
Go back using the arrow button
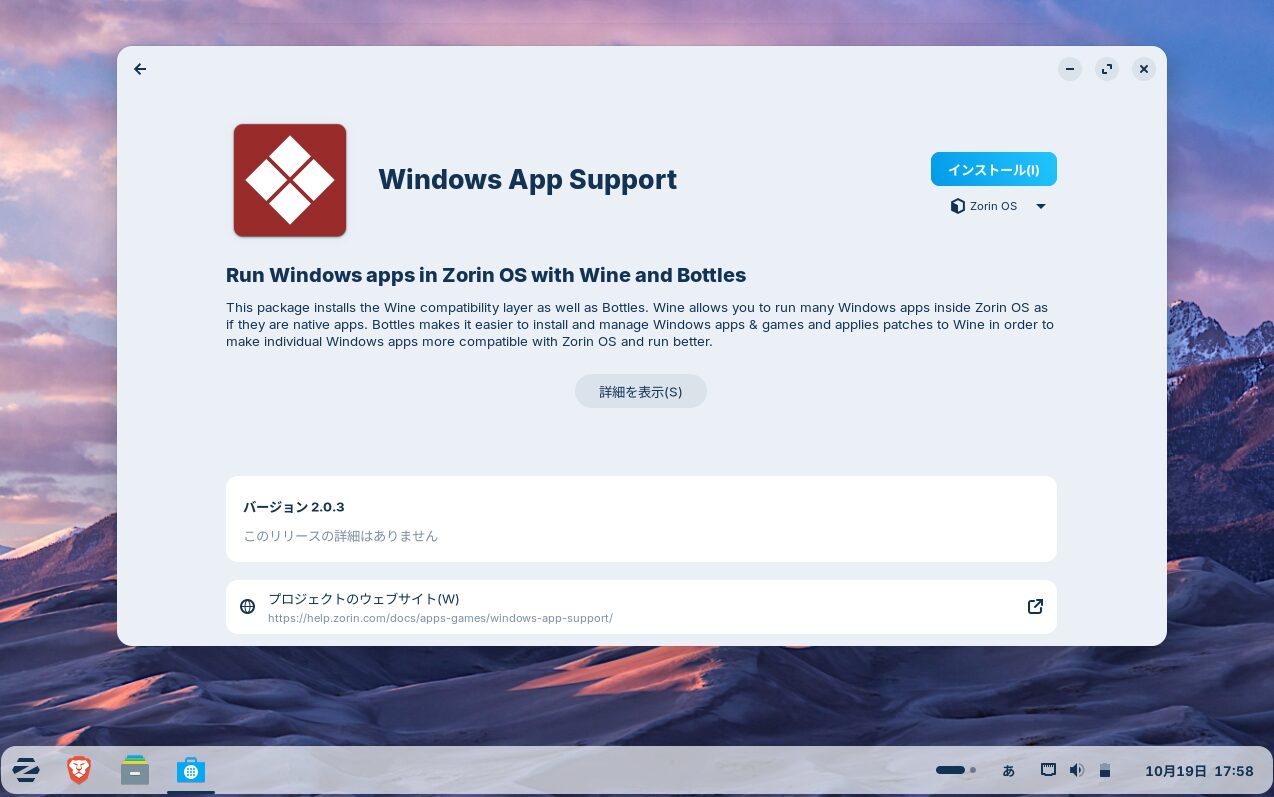[140, 69]
